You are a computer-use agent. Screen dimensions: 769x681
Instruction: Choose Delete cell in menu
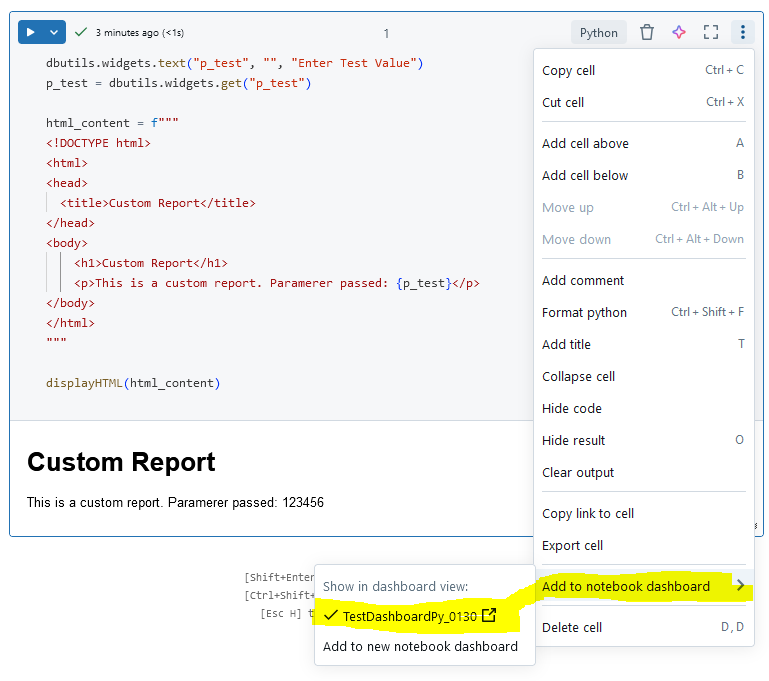[x=572, y=627]
